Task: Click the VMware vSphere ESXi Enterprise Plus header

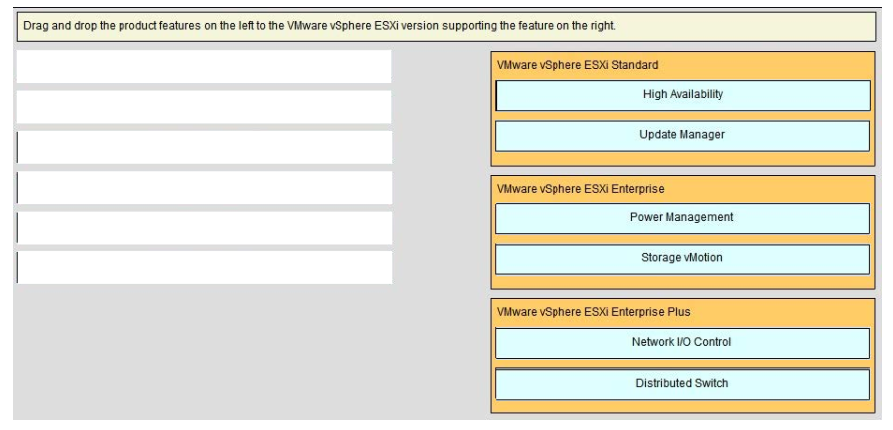Action: (x=593, y=312)
